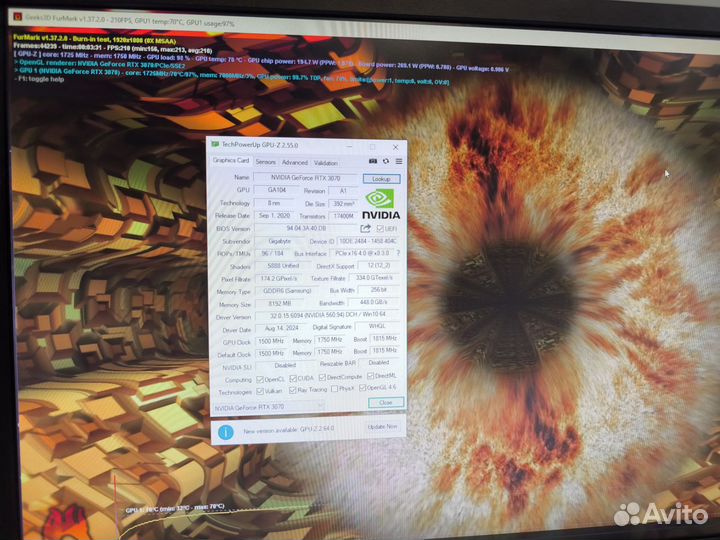The image size is (720, 540).
Task: Click the Digital Signature WHQL field
Action: click(x=377, y=326)
